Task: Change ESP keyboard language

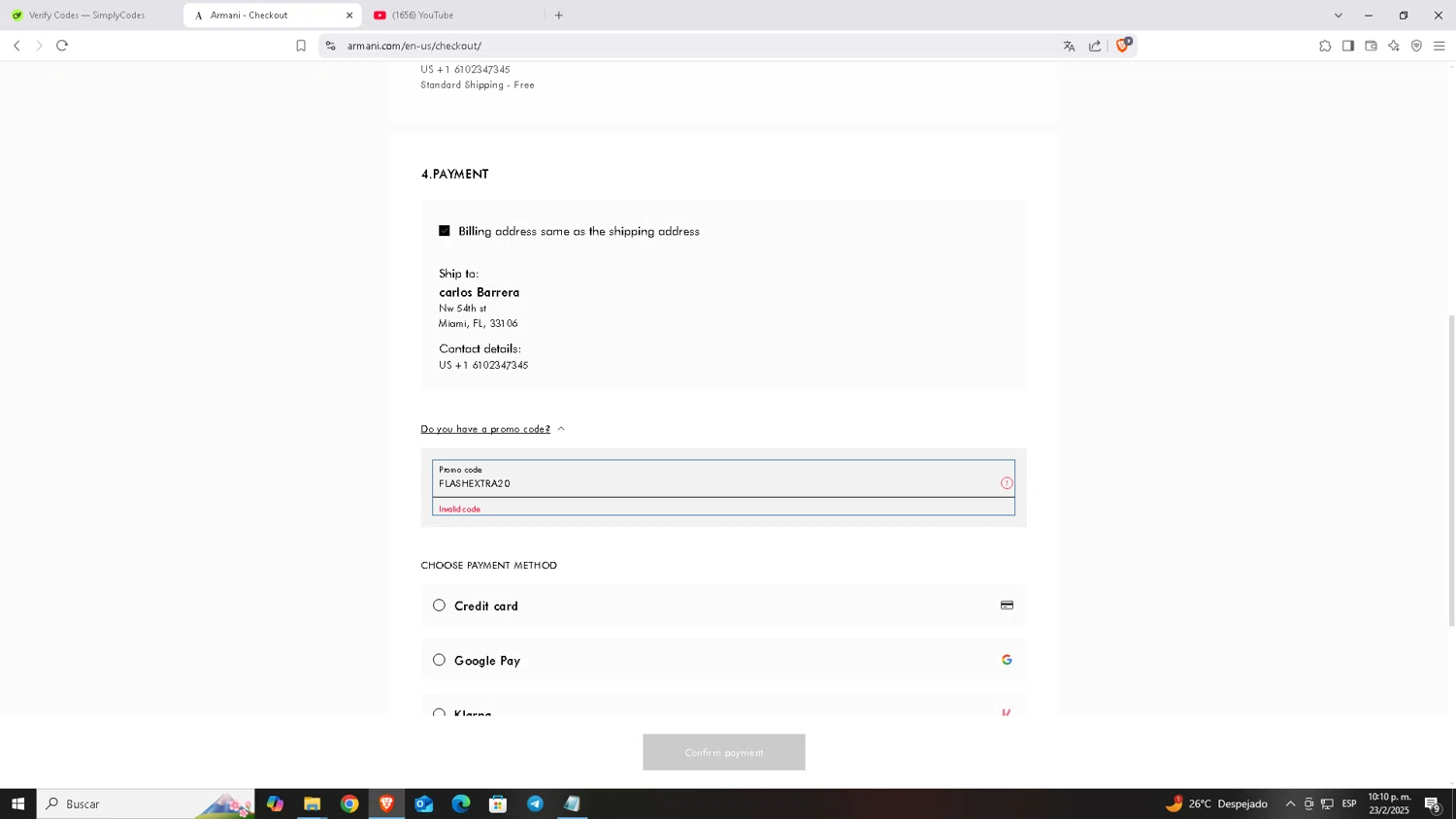Action: click(x=1349, y=803)
